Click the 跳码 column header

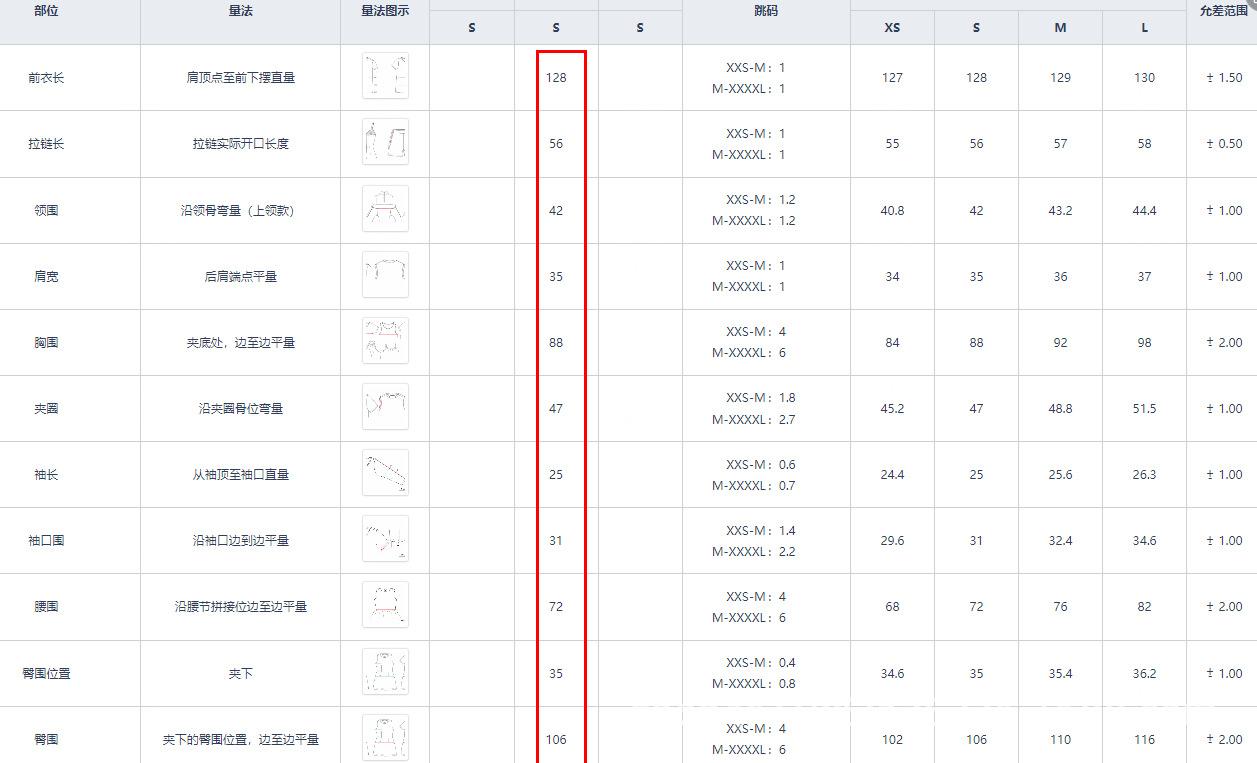[x=766, y=11]
